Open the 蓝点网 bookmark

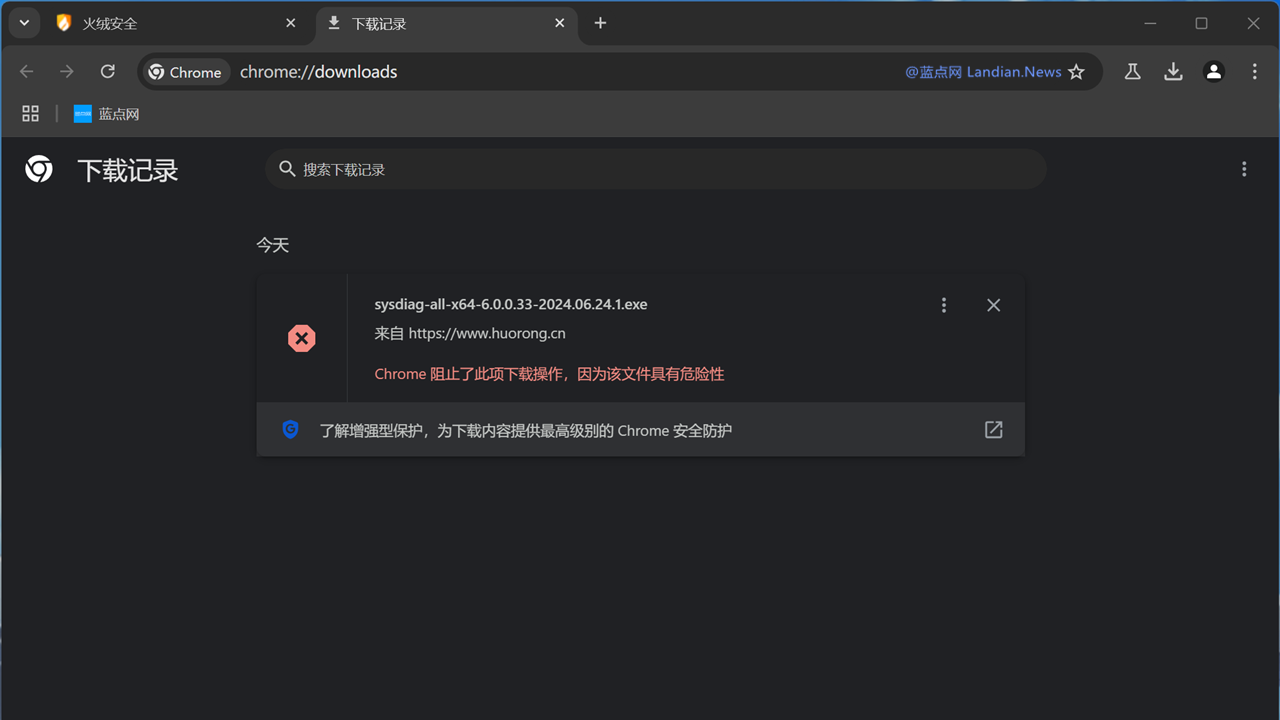tap(107, 114)
